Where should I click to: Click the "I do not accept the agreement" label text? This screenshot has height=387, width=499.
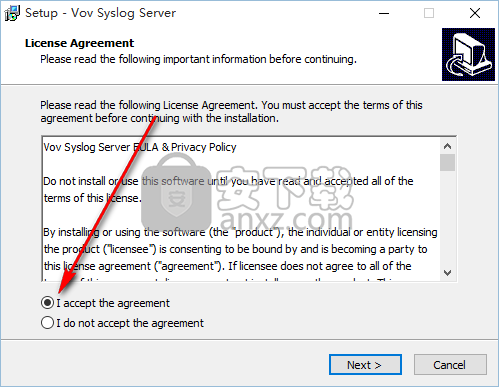point(130,323)
